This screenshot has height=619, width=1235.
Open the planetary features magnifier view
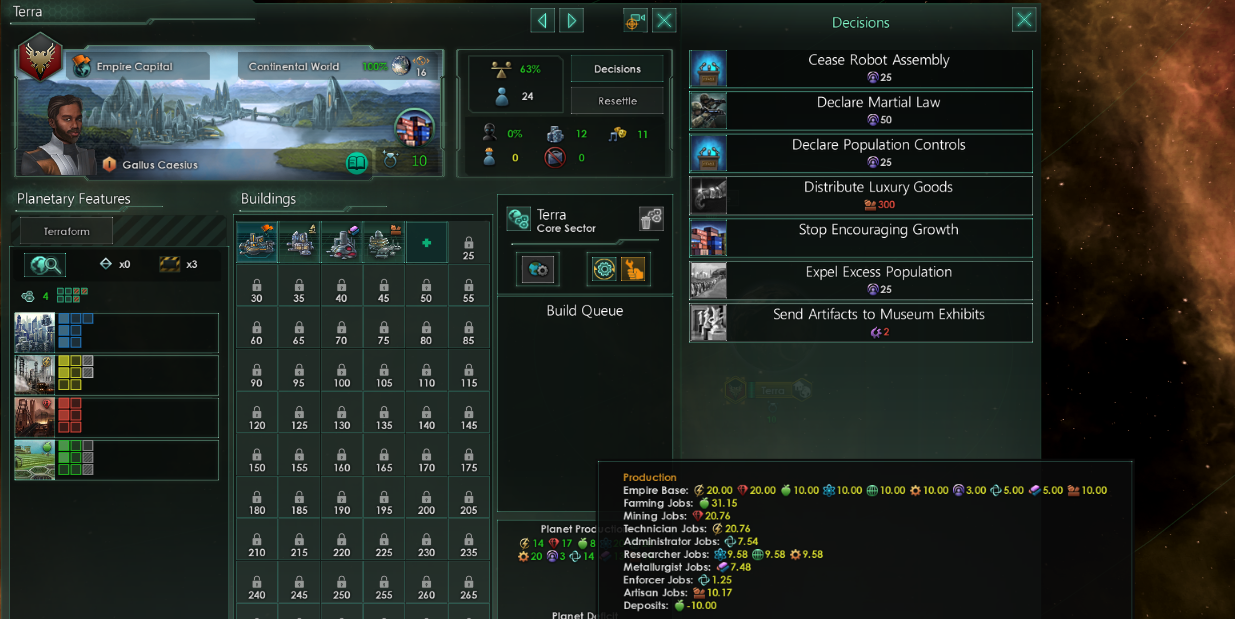click(44, 265)
